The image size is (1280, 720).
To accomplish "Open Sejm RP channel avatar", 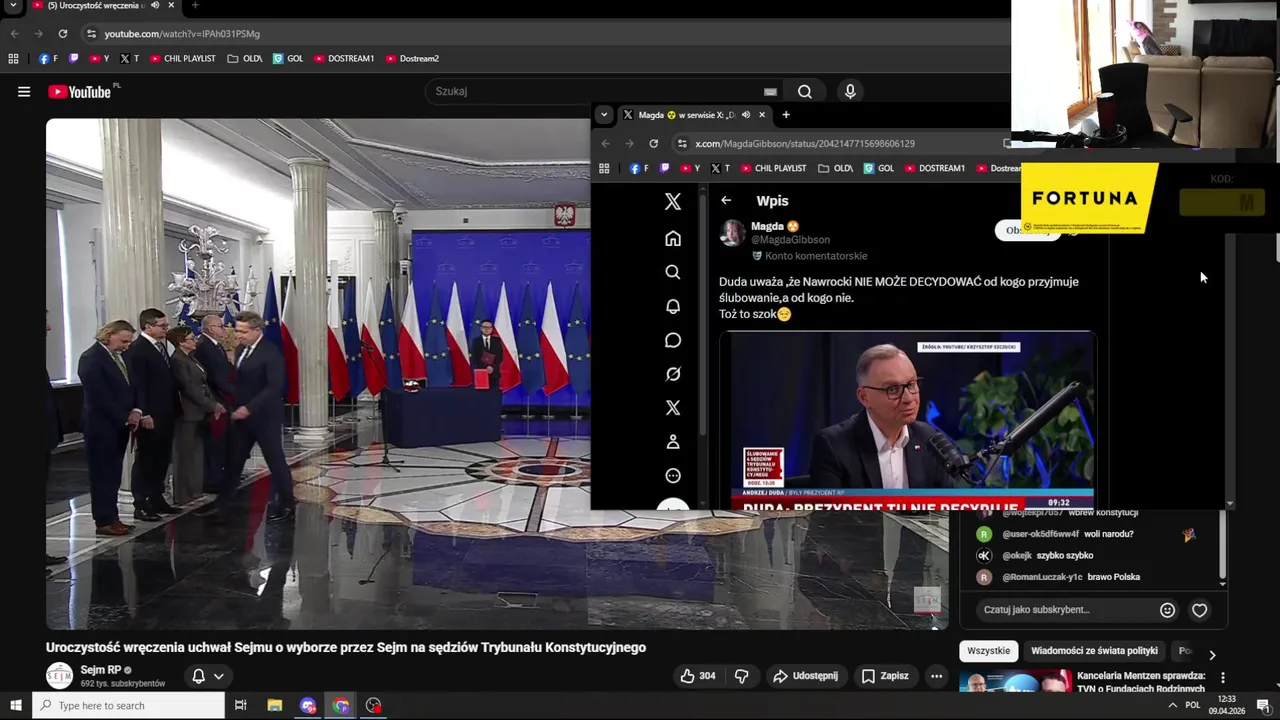I will [x=60, y=676].
